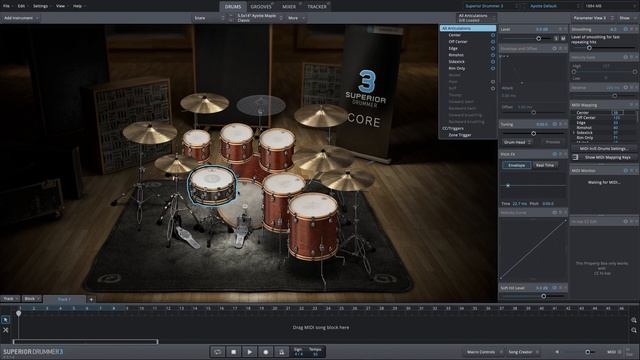This screenshot has width=640, height=360.
Task: Open the 5.5x14" Ayotte Maple drum selector
Action: (259, 18)
